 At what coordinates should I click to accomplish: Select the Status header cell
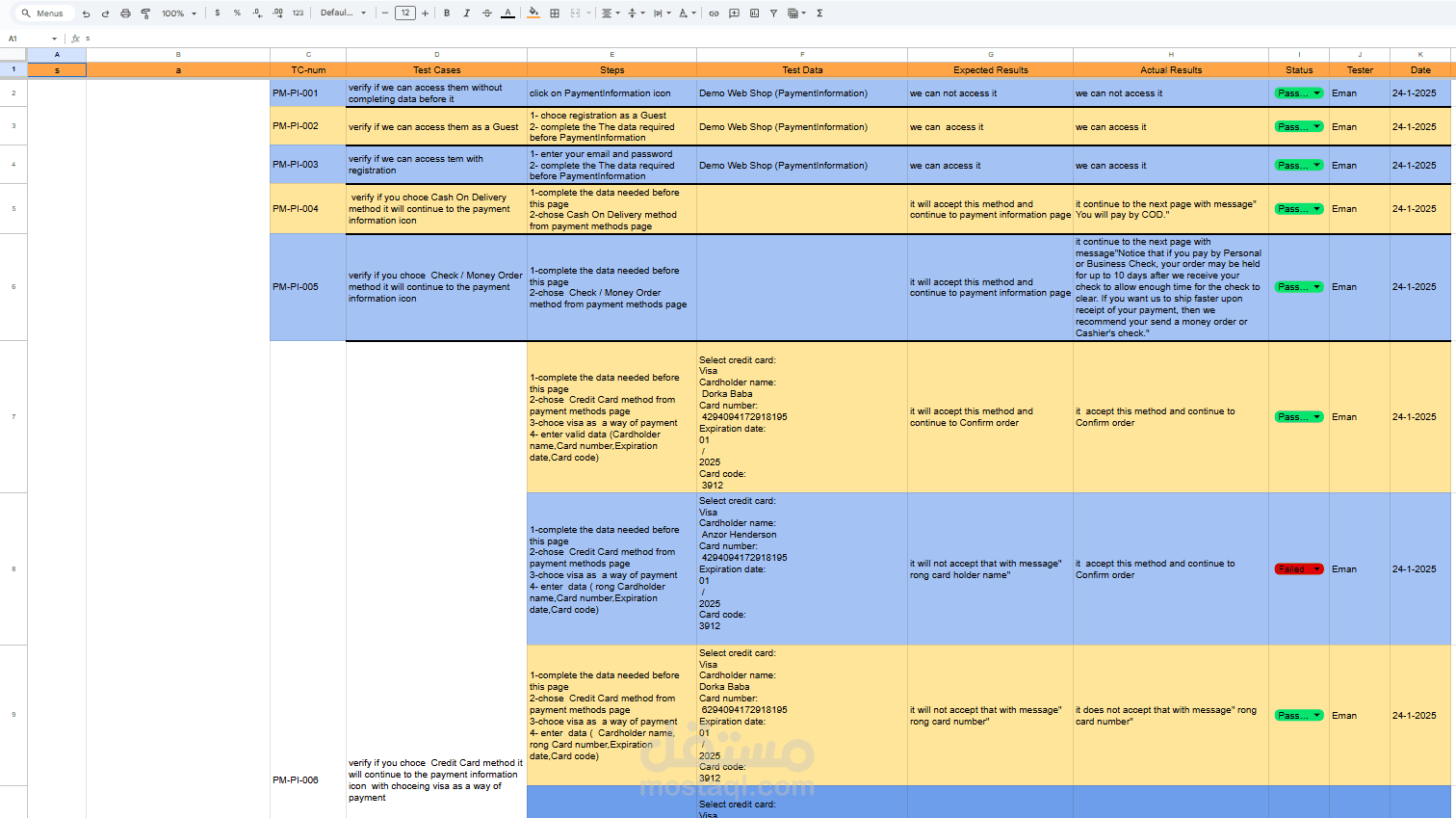(x=1299, y=70)
